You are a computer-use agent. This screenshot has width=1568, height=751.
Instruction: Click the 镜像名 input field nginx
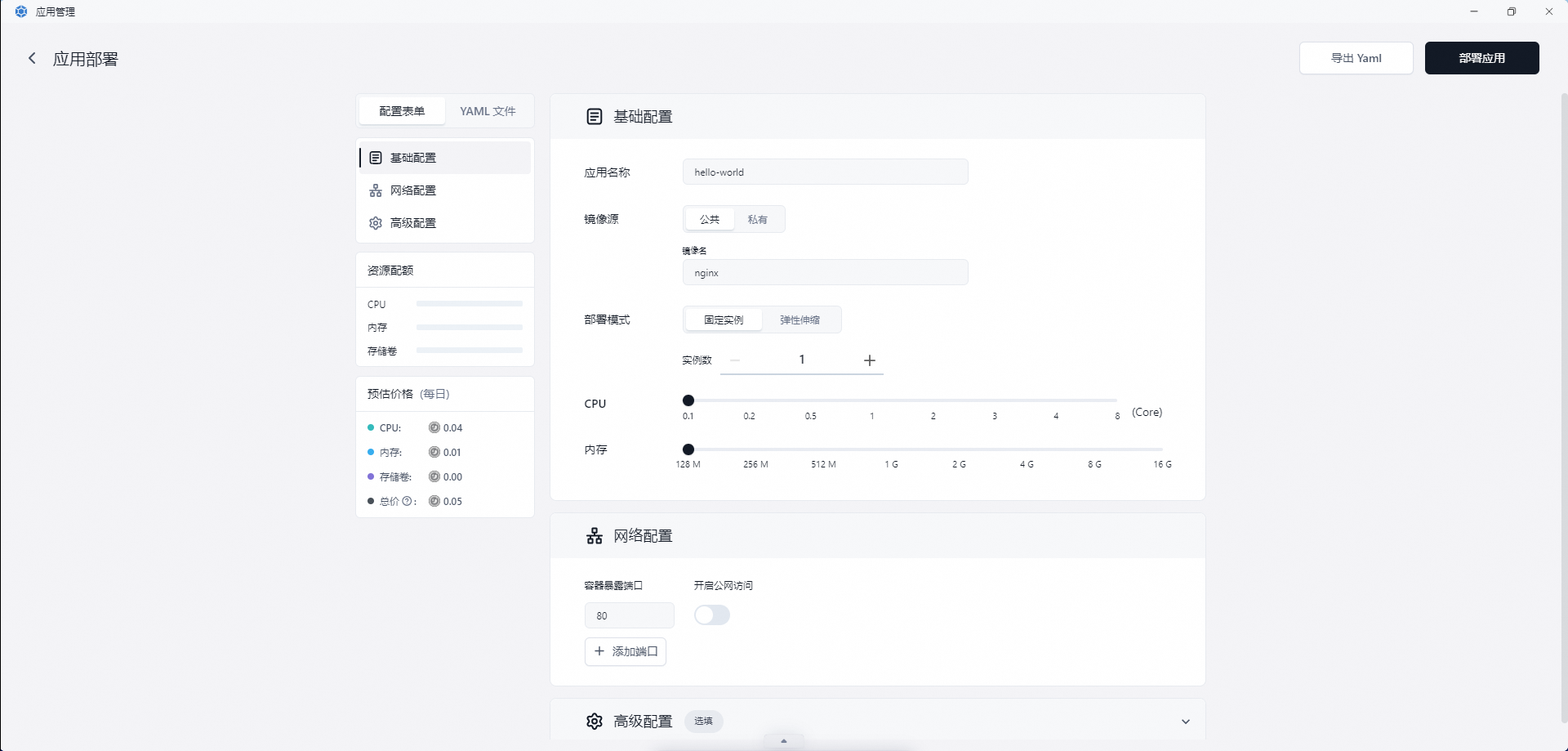pos(826,272)
